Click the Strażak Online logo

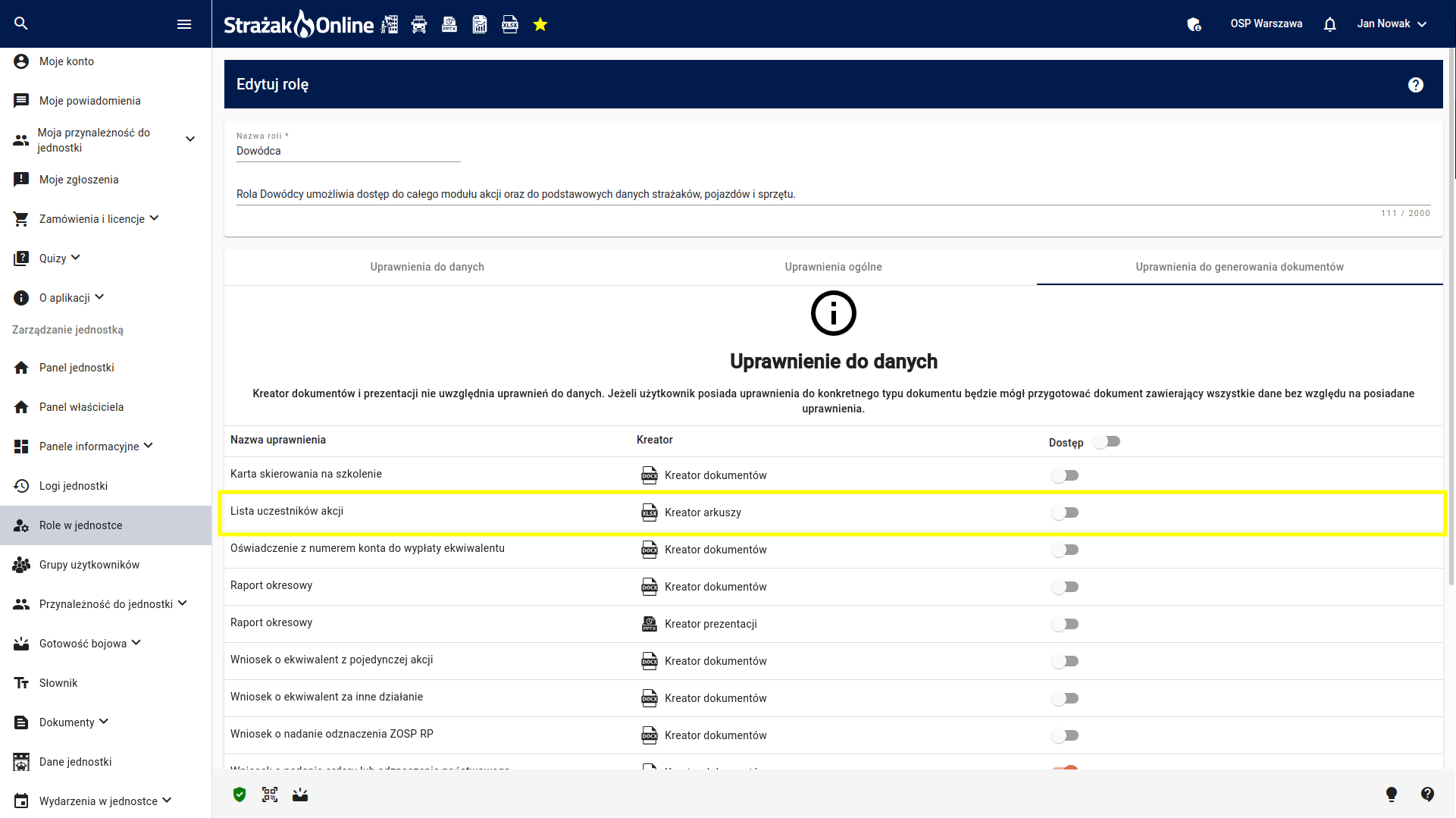pyautogui.click(x=299, y=24)
